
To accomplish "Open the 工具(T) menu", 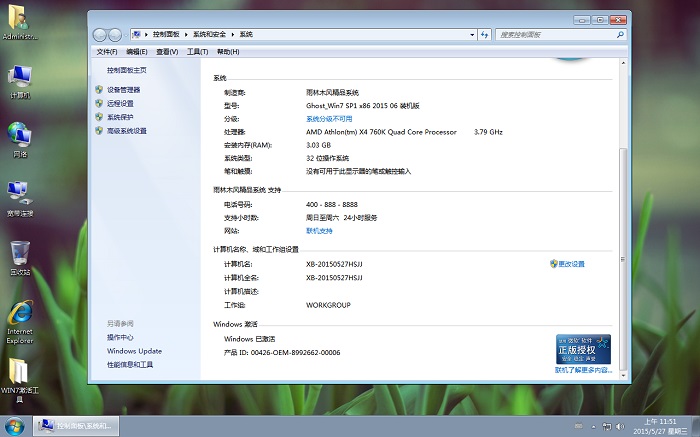I will pos(197,52).
